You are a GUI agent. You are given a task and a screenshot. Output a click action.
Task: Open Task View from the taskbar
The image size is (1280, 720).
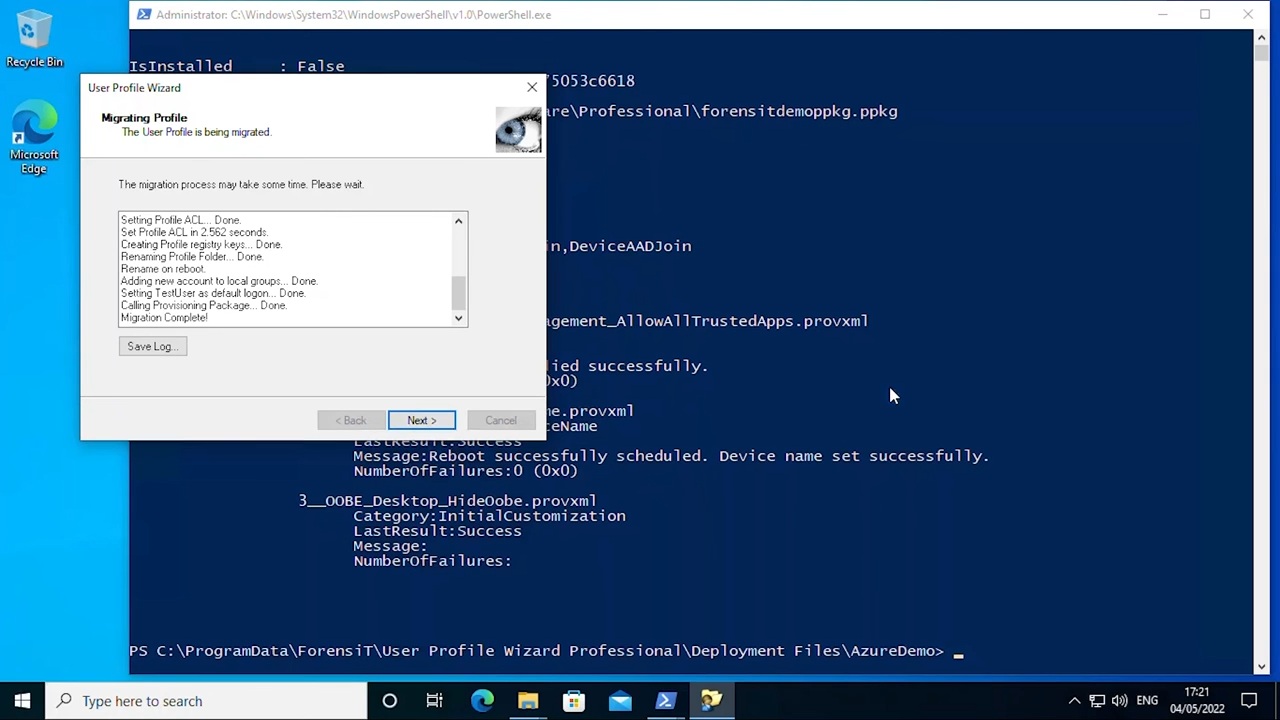pos(435,701)
